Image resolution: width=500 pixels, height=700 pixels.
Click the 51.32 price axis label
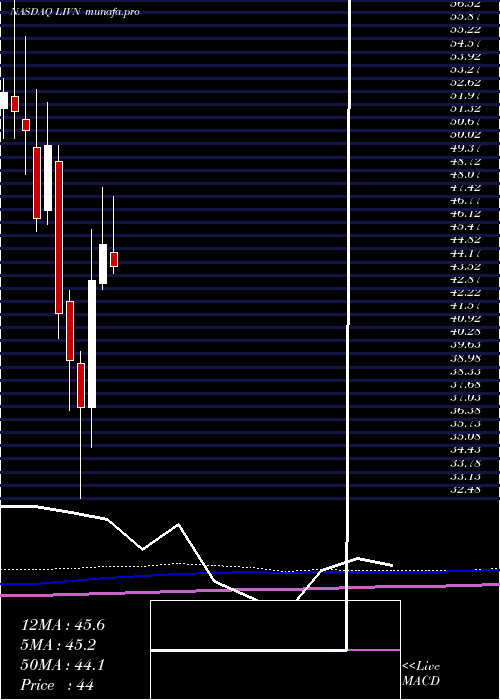click(466, 108)
